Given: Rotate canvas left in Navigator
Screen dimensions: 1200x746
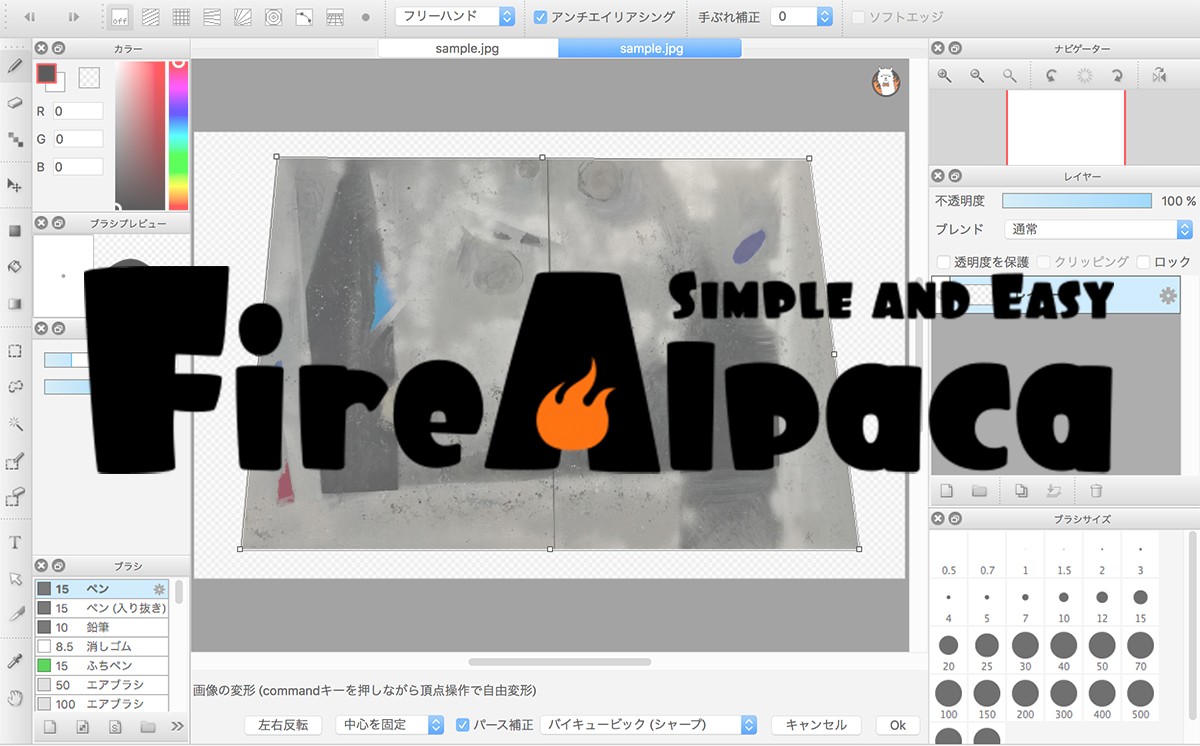Looking at the screenshot, I should coord(1052,75).
